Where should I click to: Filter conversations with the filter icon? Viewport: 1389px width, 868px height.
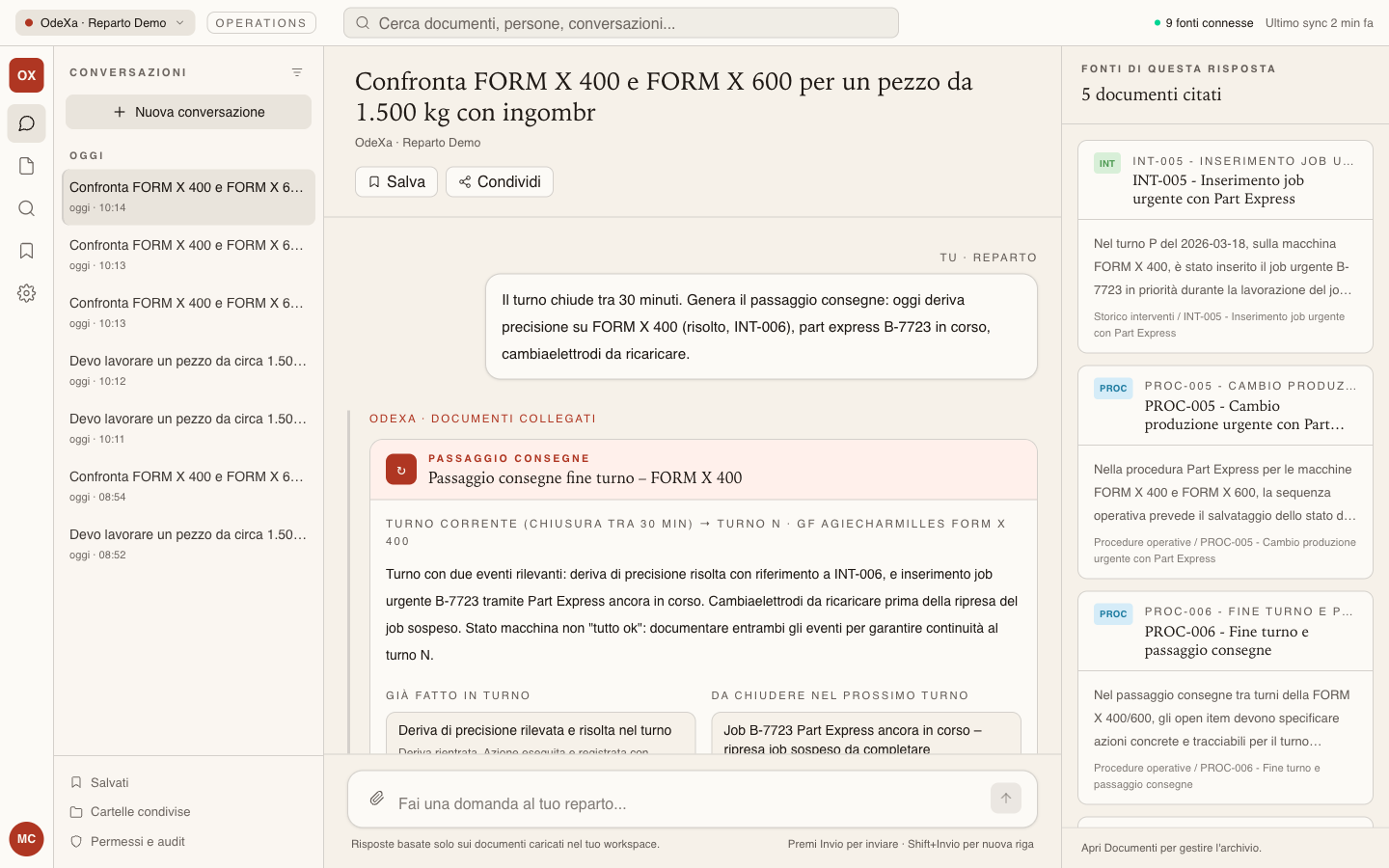297,71
